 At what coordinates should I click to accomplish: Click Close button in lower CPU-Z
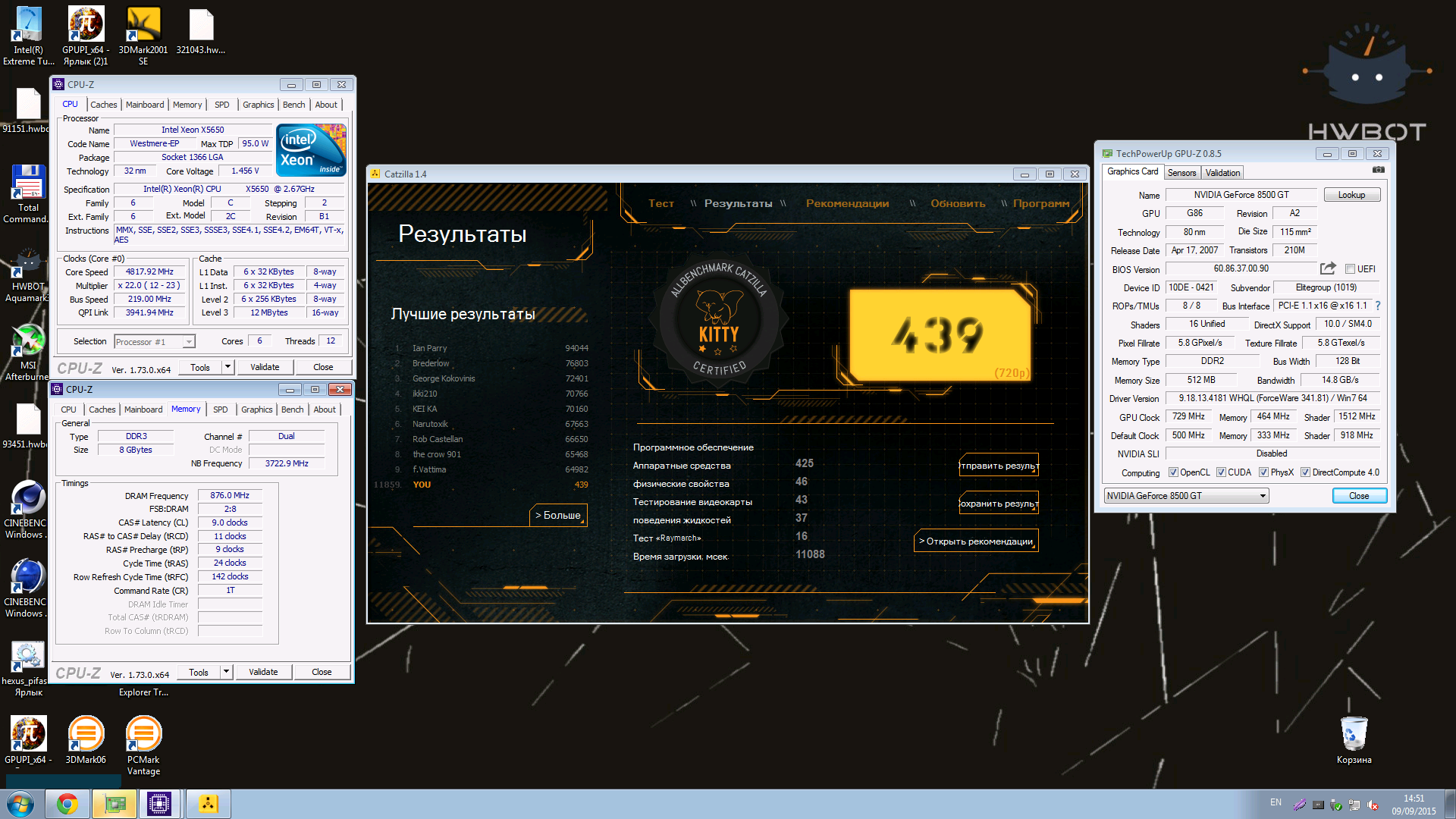322,672
